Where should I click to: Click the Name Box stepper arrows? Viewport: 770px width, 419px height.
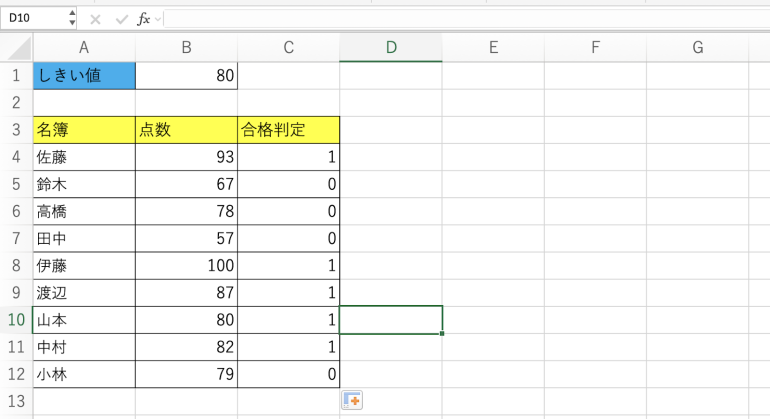point(72,18)
